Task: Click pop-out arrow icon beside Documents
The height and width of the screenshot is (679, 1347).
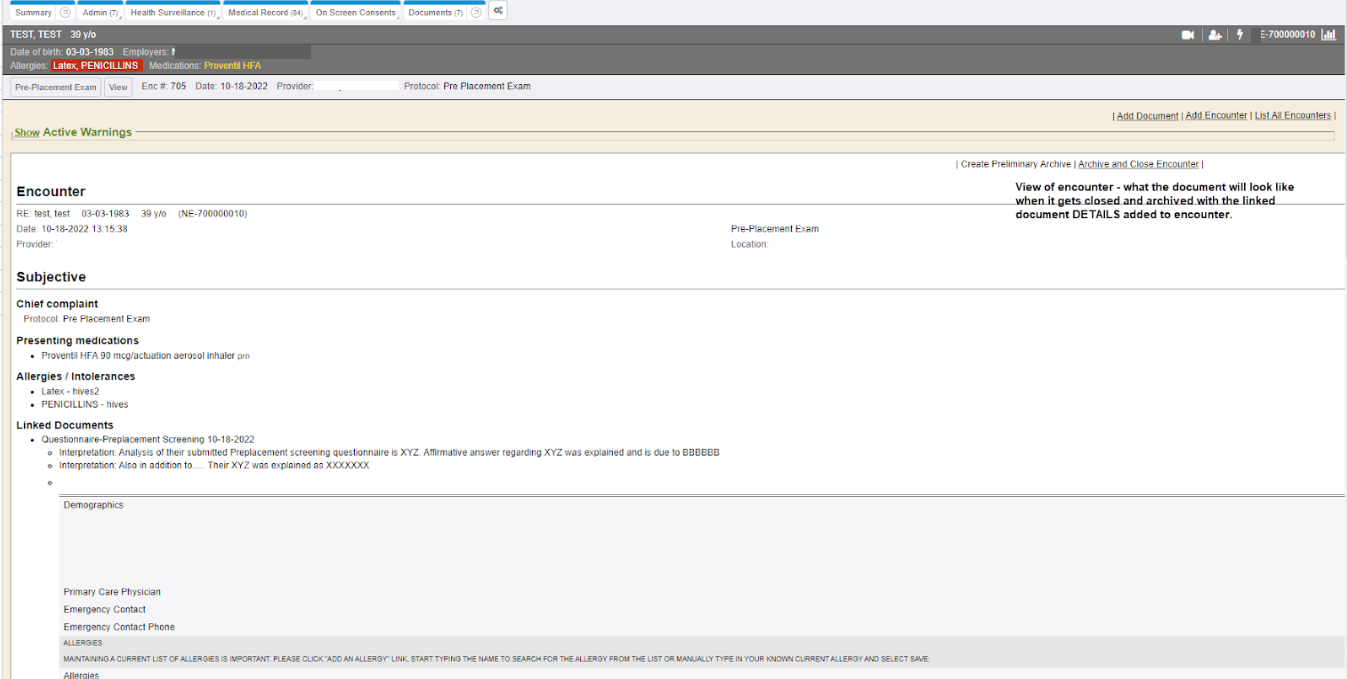Action: (475, 13)
